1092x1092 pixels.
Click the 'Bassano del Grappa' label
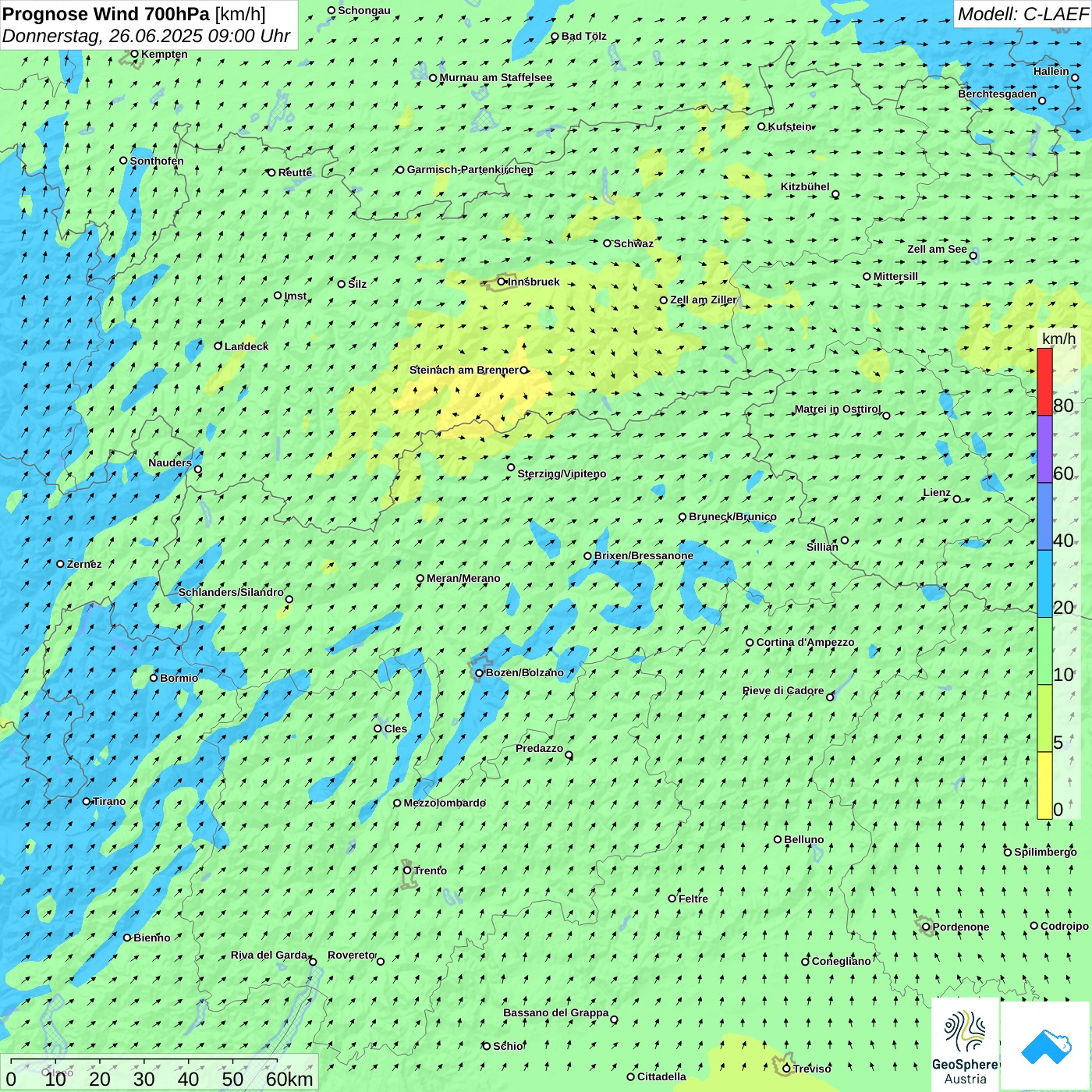click(556, 1012)
